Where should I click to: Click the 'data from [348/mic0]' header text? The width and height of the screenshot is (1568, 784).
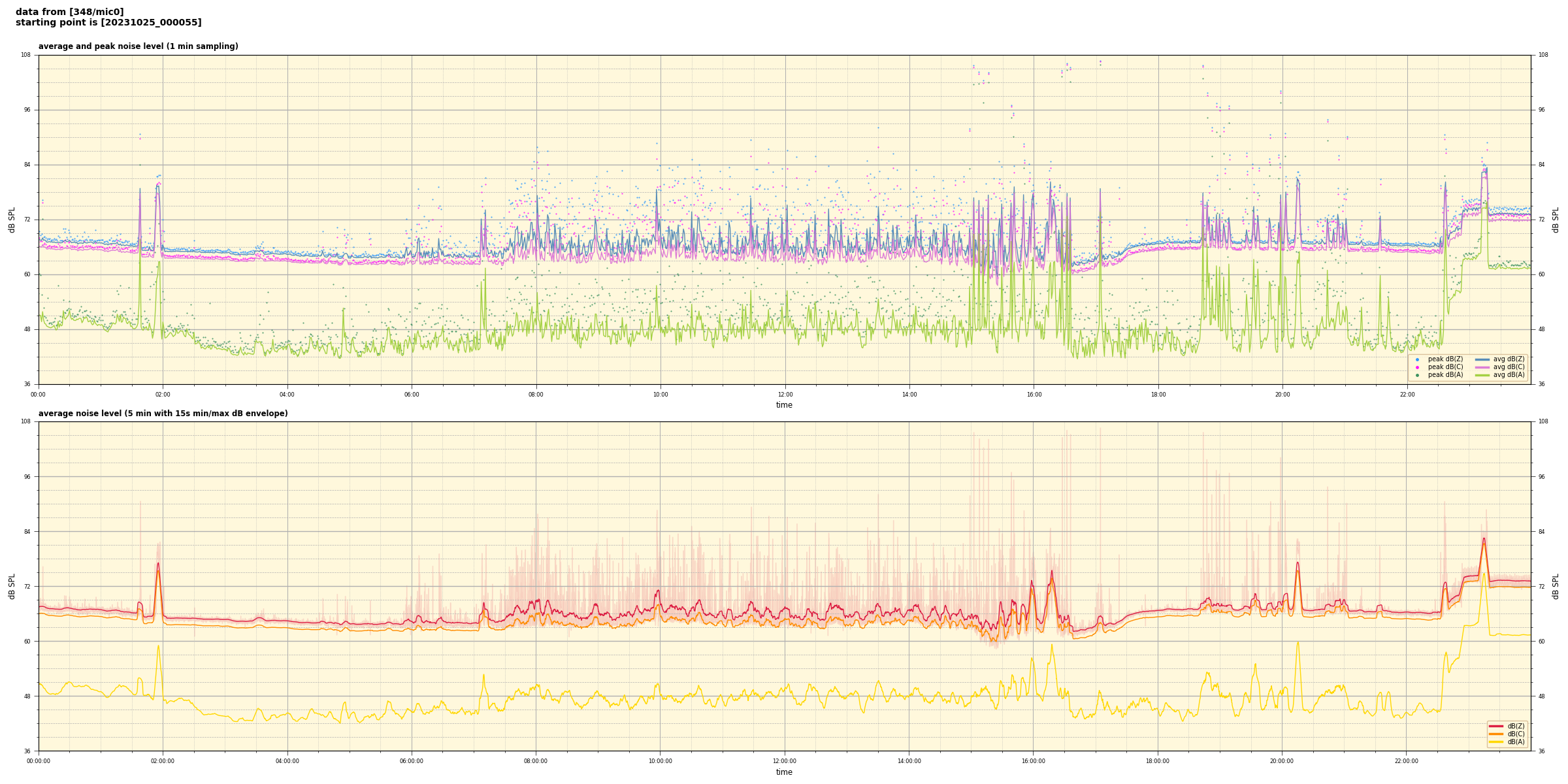70,12
